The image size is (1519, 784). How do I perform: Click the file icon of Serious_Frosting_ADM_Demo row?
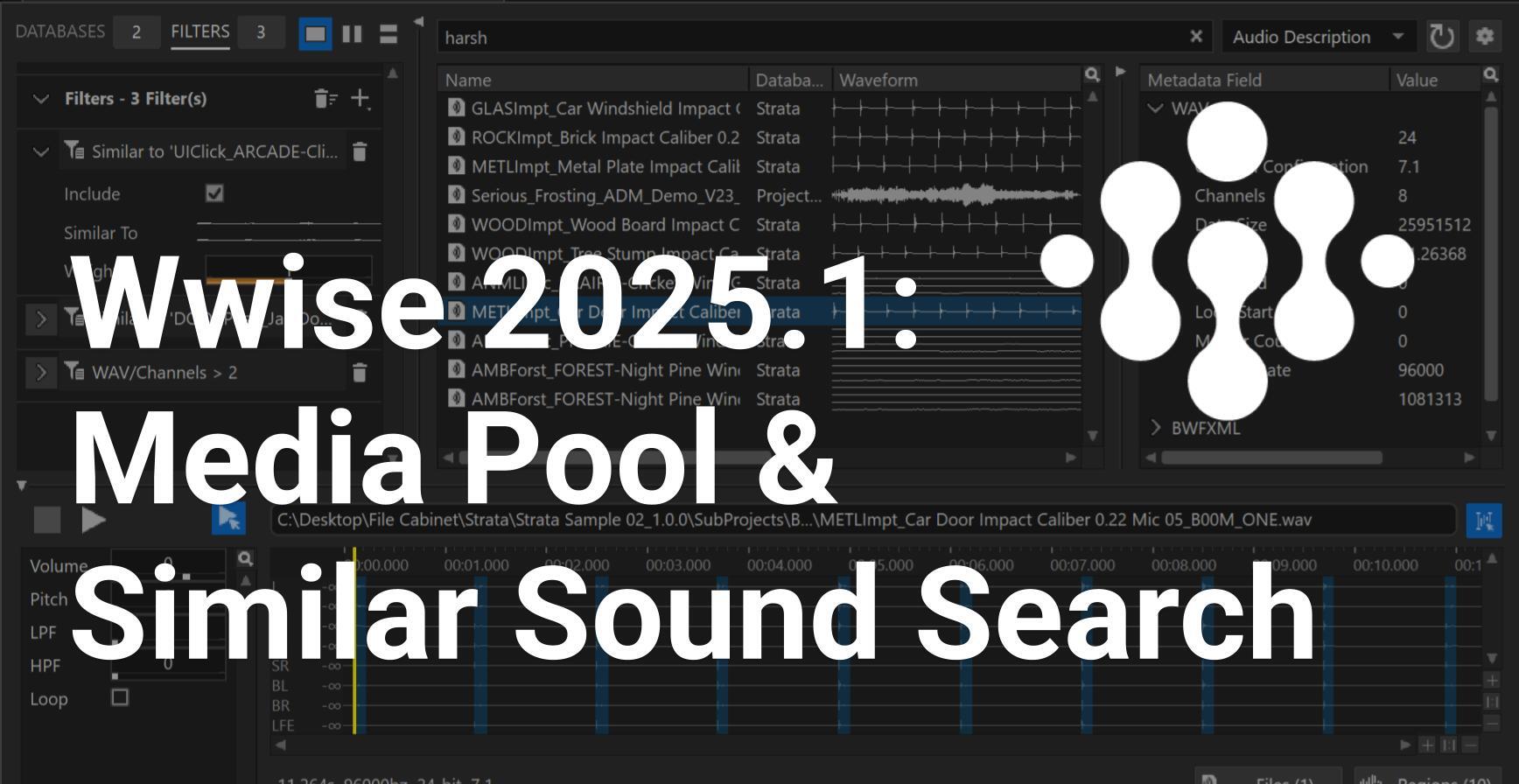456,194
